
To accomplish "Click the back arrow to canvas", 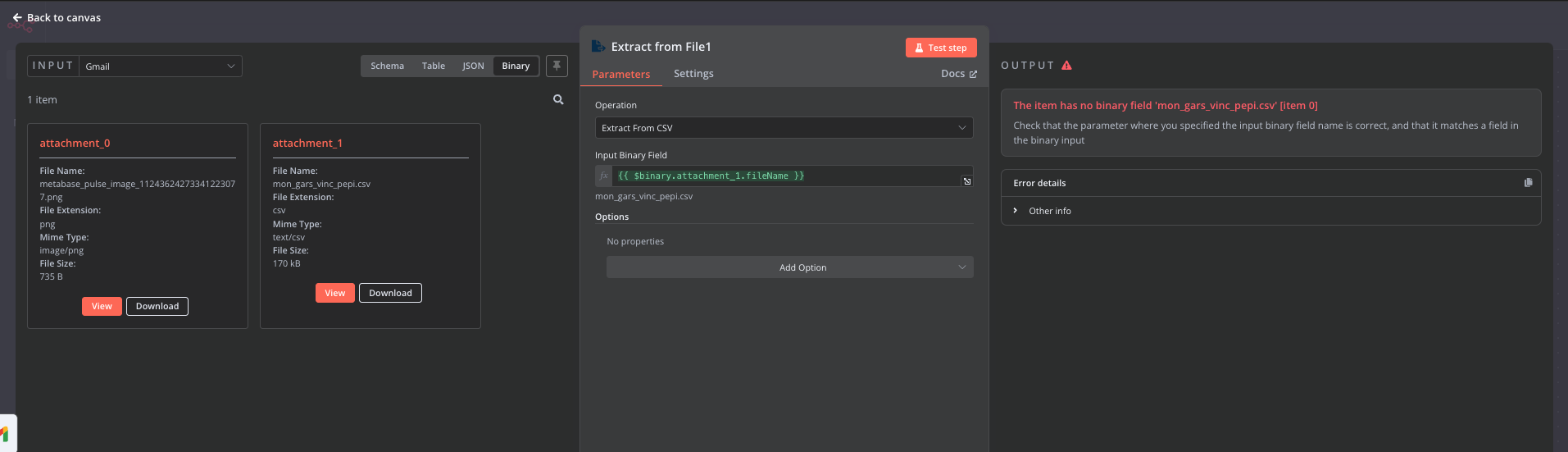I will 17,17.
